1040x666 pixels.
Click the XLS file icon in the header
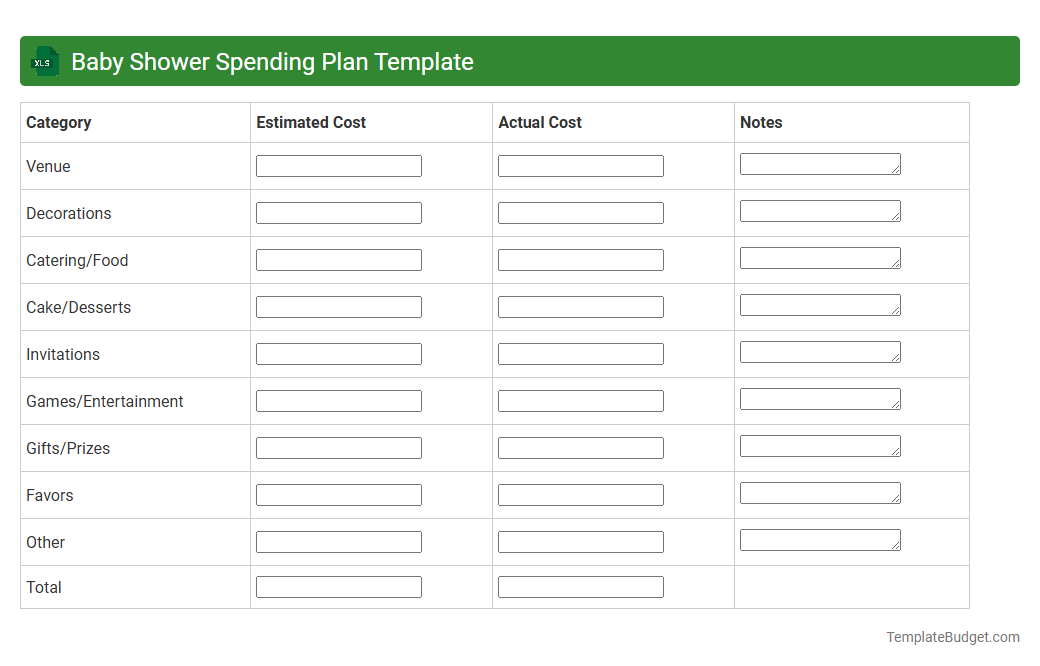pos(44,61)
